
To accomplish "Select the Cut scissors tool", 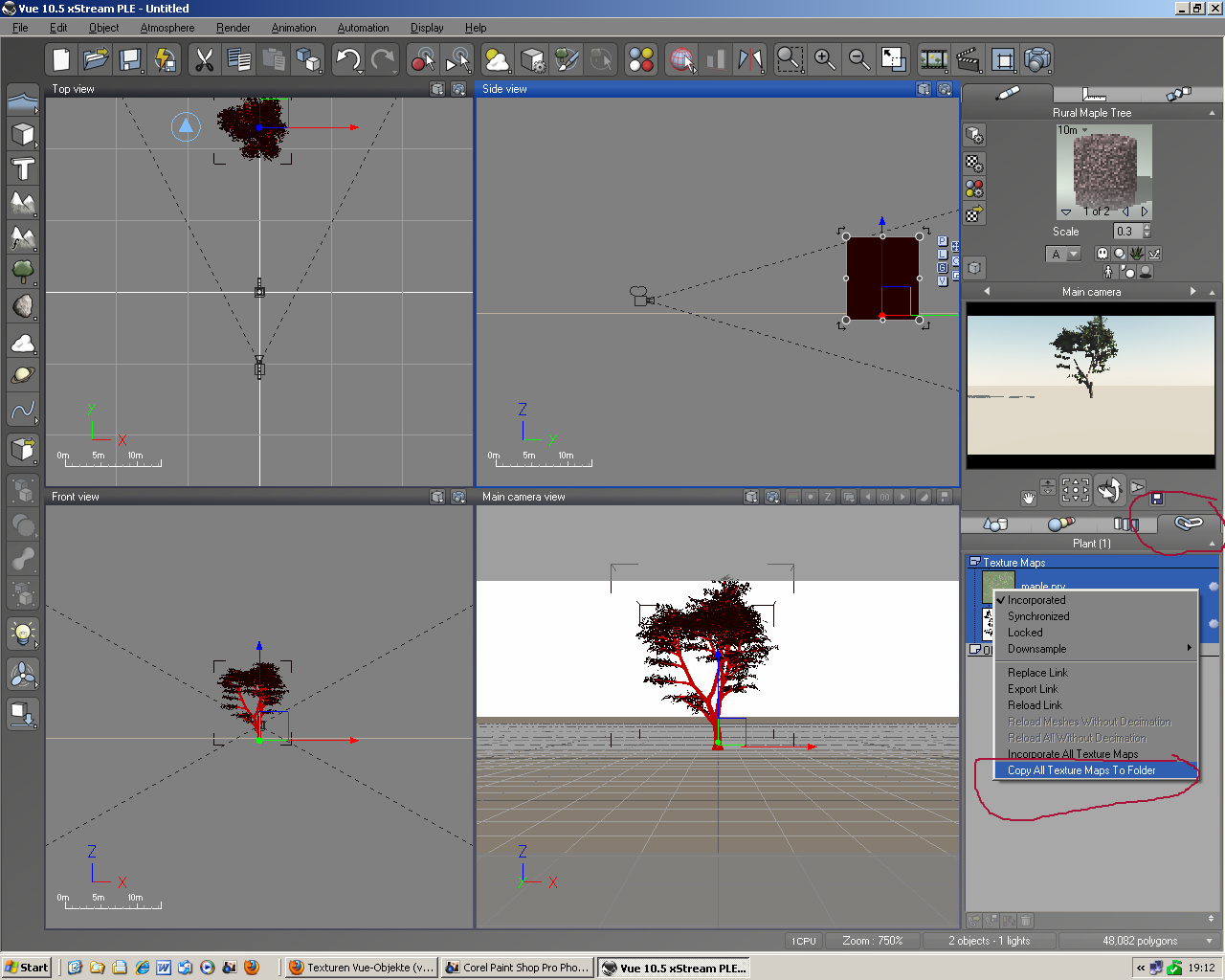I will point(203,60).
